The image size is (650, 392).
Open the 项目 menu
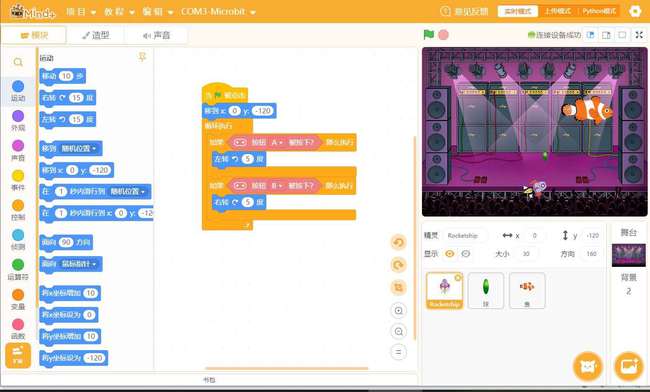(81, 12)
